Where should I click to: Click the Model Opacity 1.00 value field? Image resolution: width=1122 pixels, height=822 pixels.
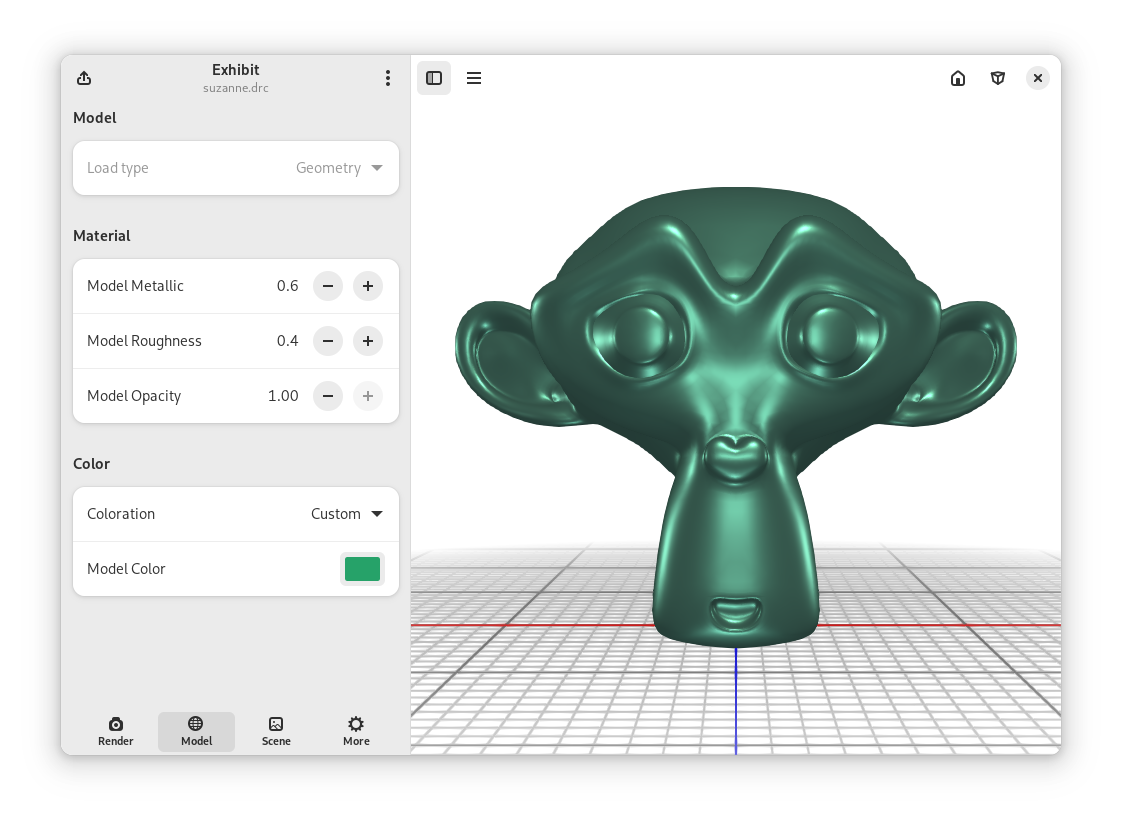coord(283,396)
